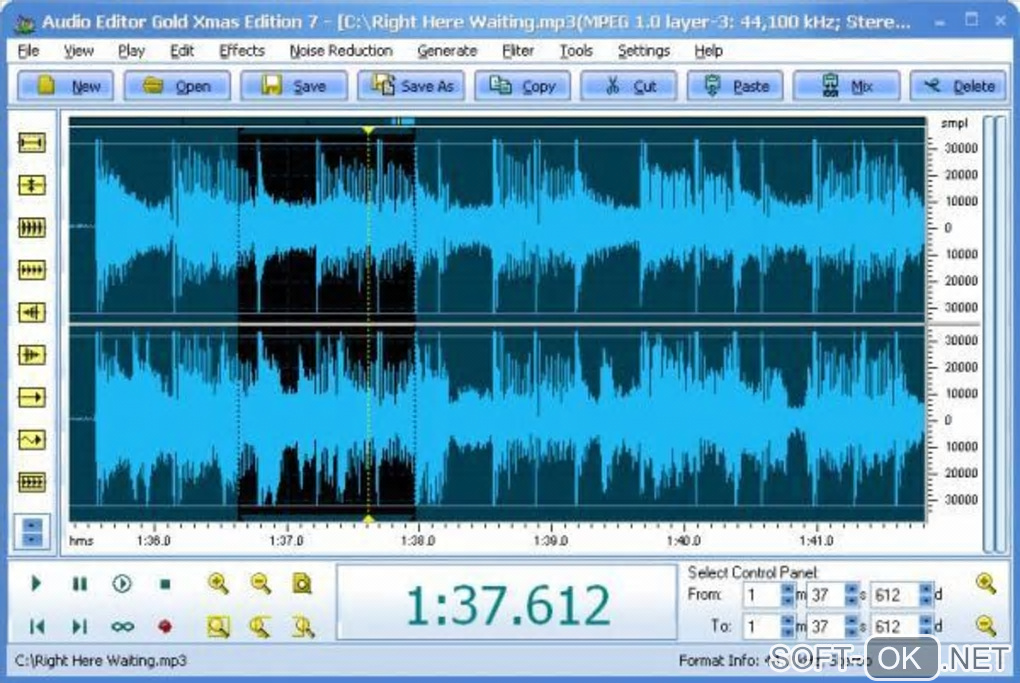
Task: Jump to start with skip-back button
Action: click(x=37, y=626)
